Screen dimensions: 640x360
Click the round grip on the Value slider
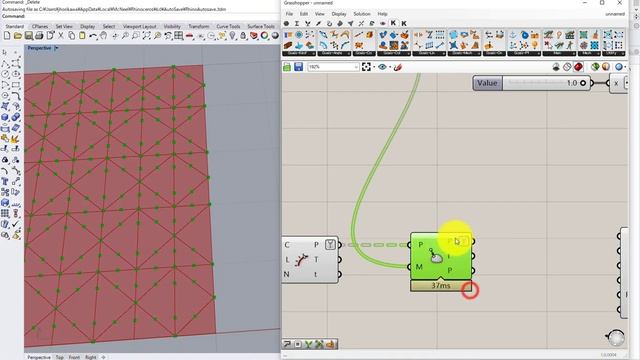[x=583, y=83]
